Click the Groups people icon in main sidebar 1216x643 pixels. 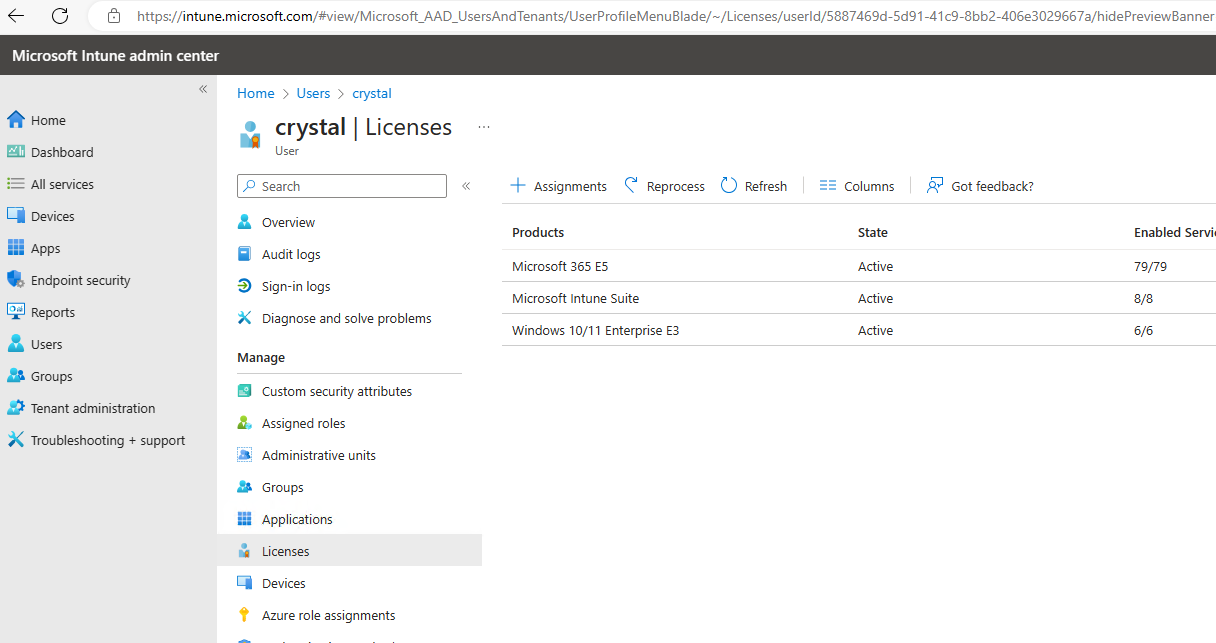[15, 376]
